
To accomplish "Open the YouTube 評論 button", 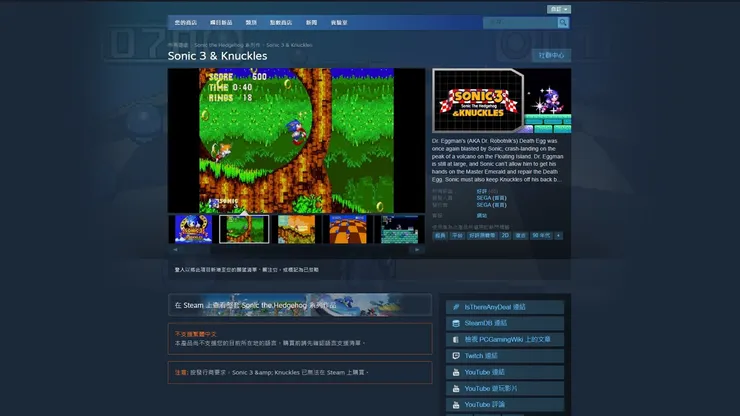I will tap(505, 405).
